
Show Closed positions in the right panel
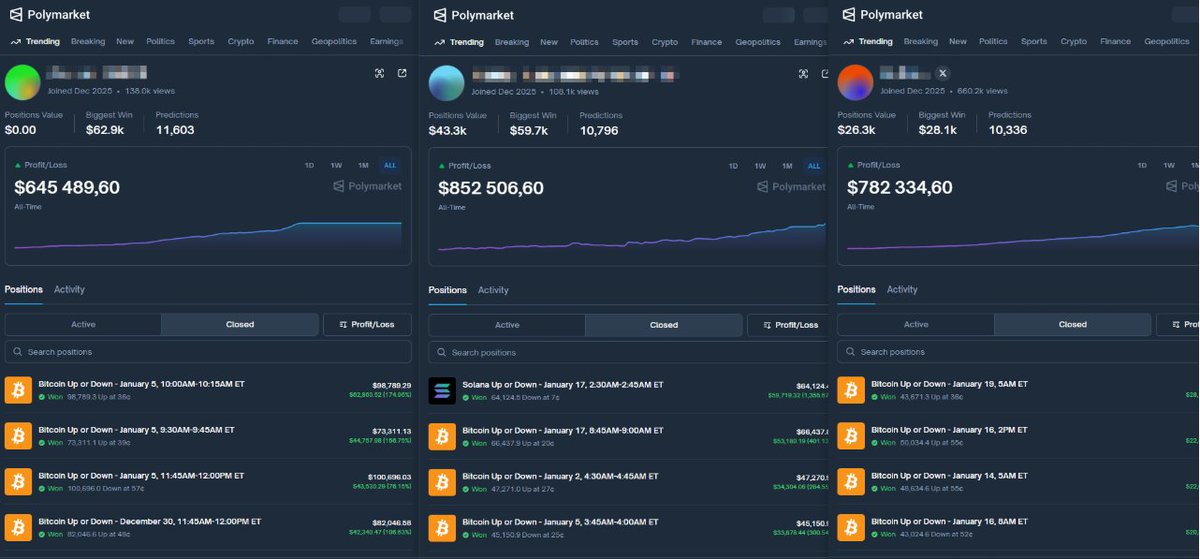(x=1073, y=325)
